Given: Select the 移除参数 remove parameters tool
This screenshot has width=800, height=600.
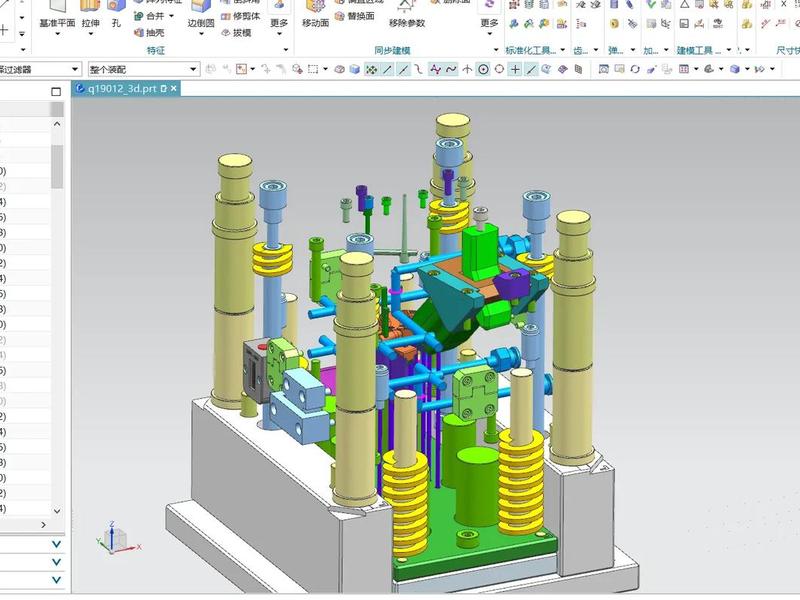Looking at the screenshot, I should click(407, 14).
